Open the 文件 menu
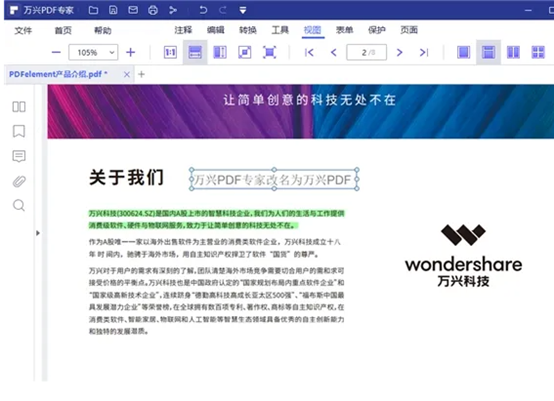The width and height of the screenshot is (554, 401). (23, 31)
